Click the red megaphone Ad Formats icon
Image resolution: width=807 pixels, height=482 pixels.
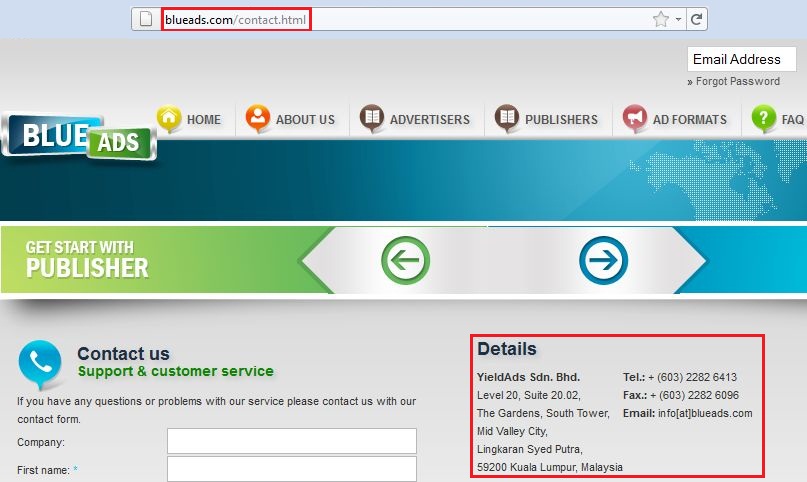point(635,118)
